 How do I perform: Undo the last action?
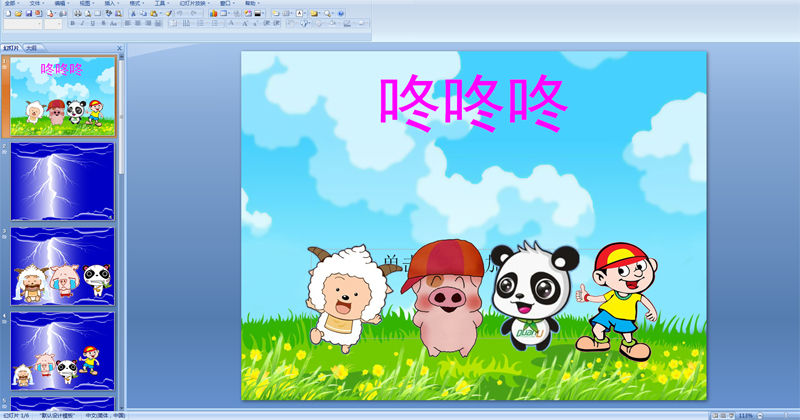click(x=180, y=14)
